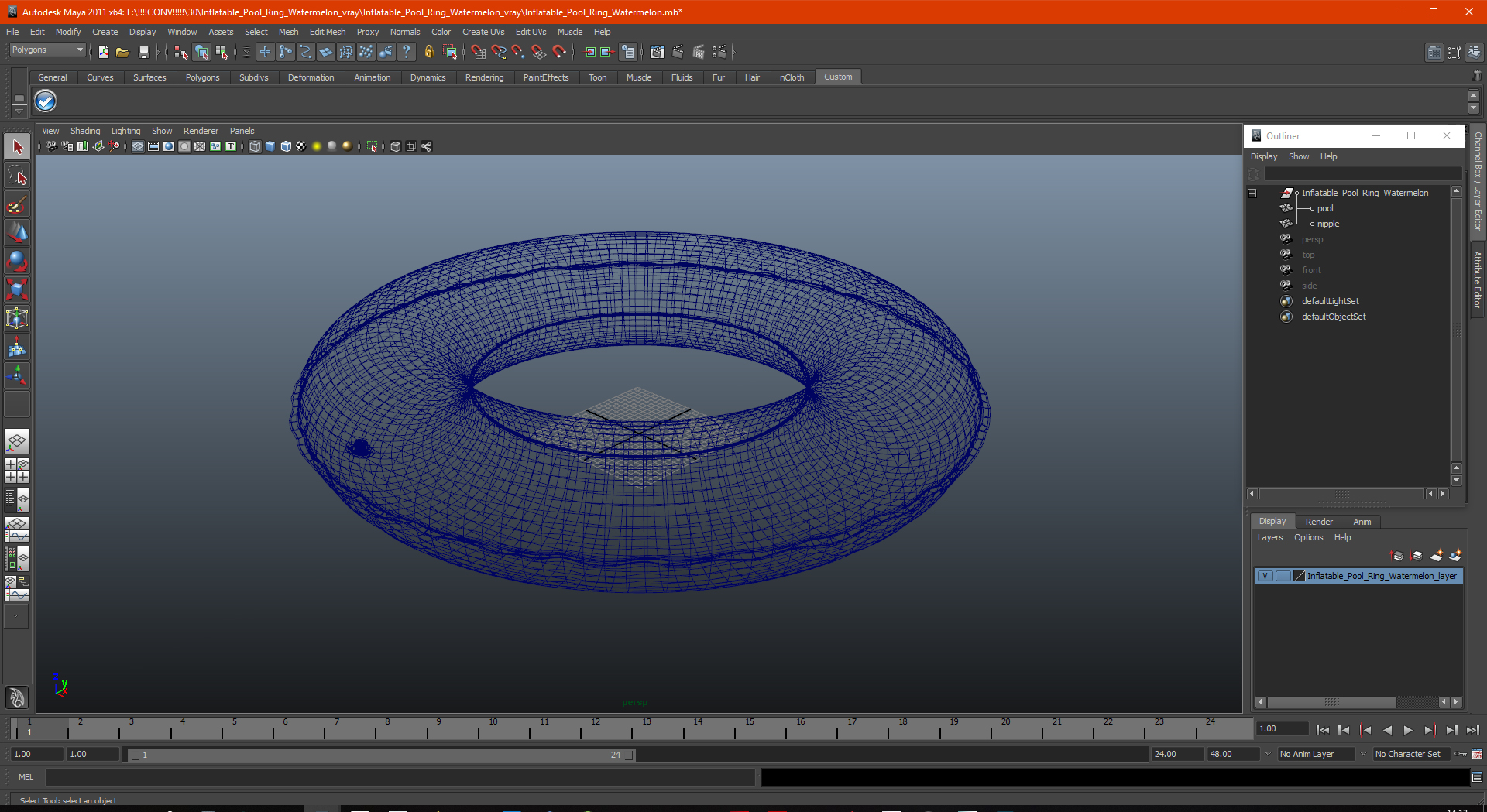Viewport: 1487px width, 812px height.
Task: Click the Open Scene folder icon
Action: 122,52
